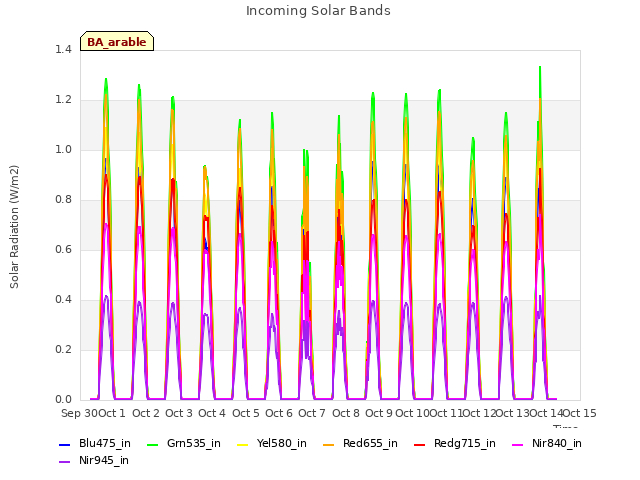
Task: Click the 0.4 y-axis tick label
Action: click(63, 300)
